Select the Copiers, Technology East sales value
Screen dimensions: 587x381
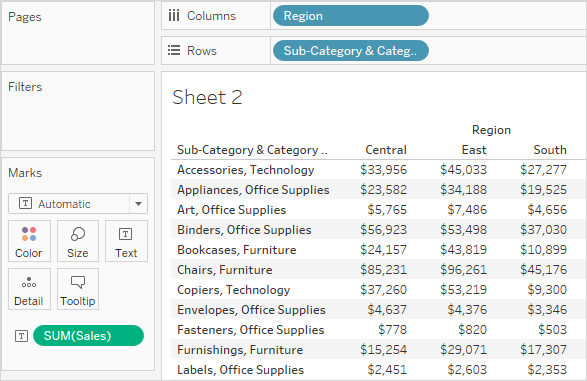(x=463, y=290)
